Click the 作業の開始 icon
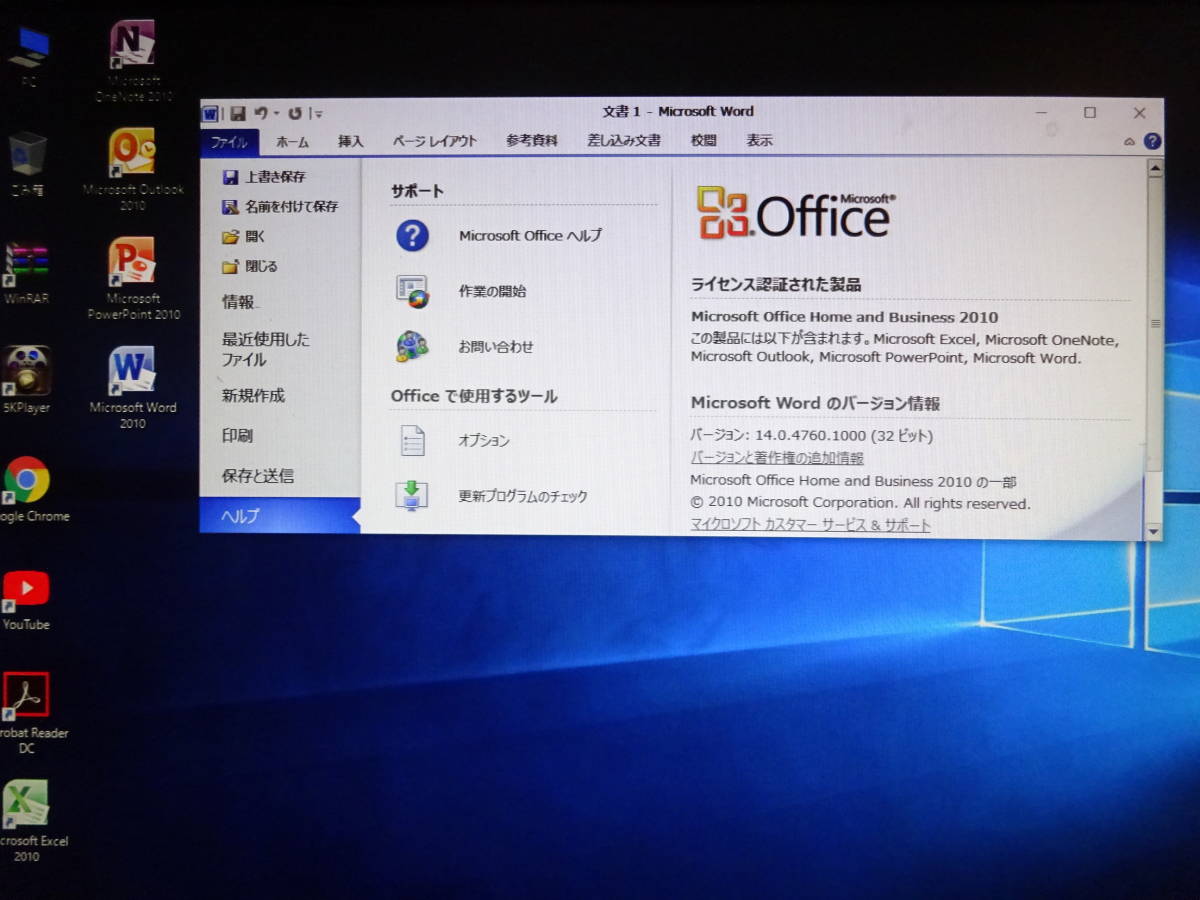The image size is (1200, 900). (412, 291)
